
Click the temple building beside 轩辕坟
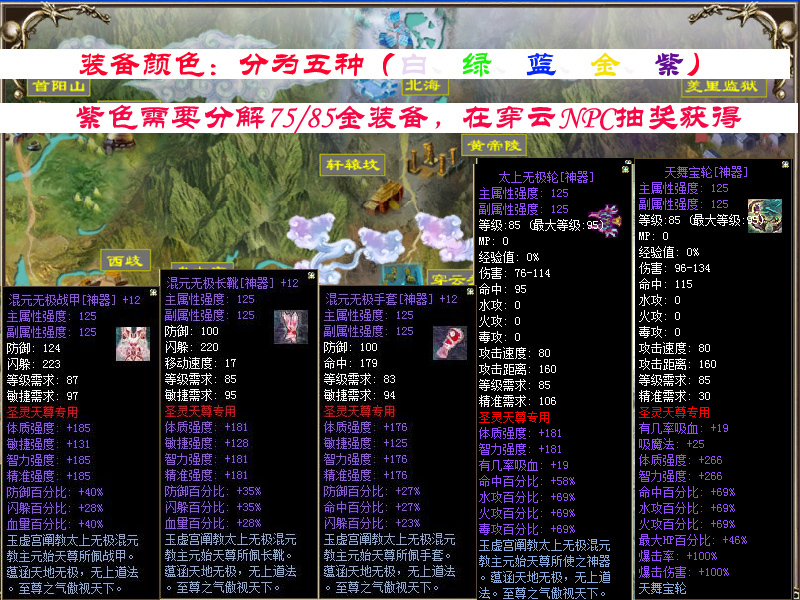(x=387, y=197)
